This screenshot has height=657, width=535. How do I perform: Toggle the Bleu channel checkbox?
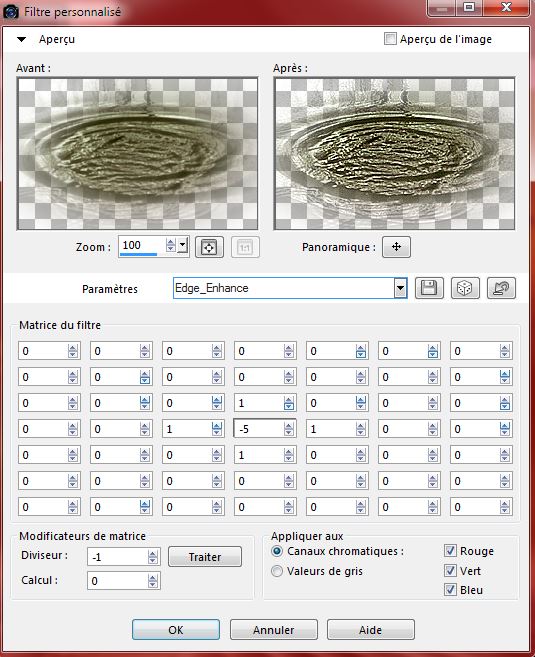point(450,590)
